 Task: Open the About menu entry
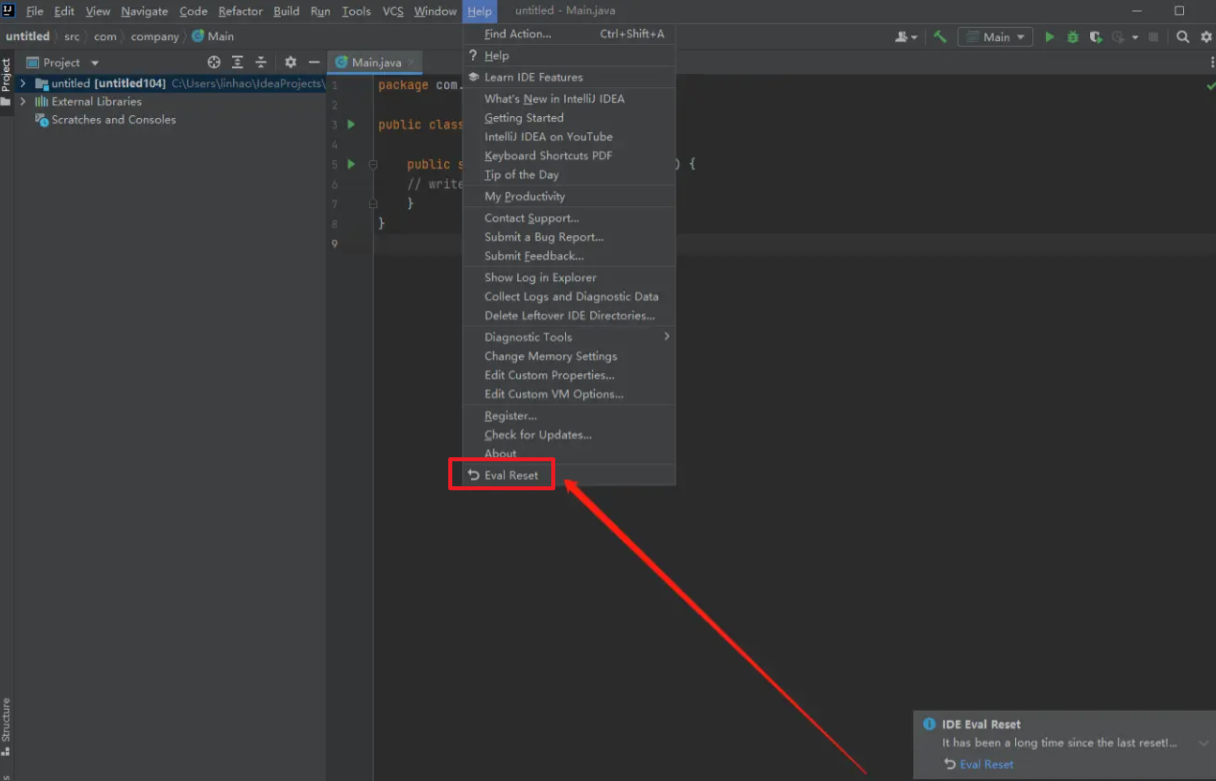click(569, 454)
